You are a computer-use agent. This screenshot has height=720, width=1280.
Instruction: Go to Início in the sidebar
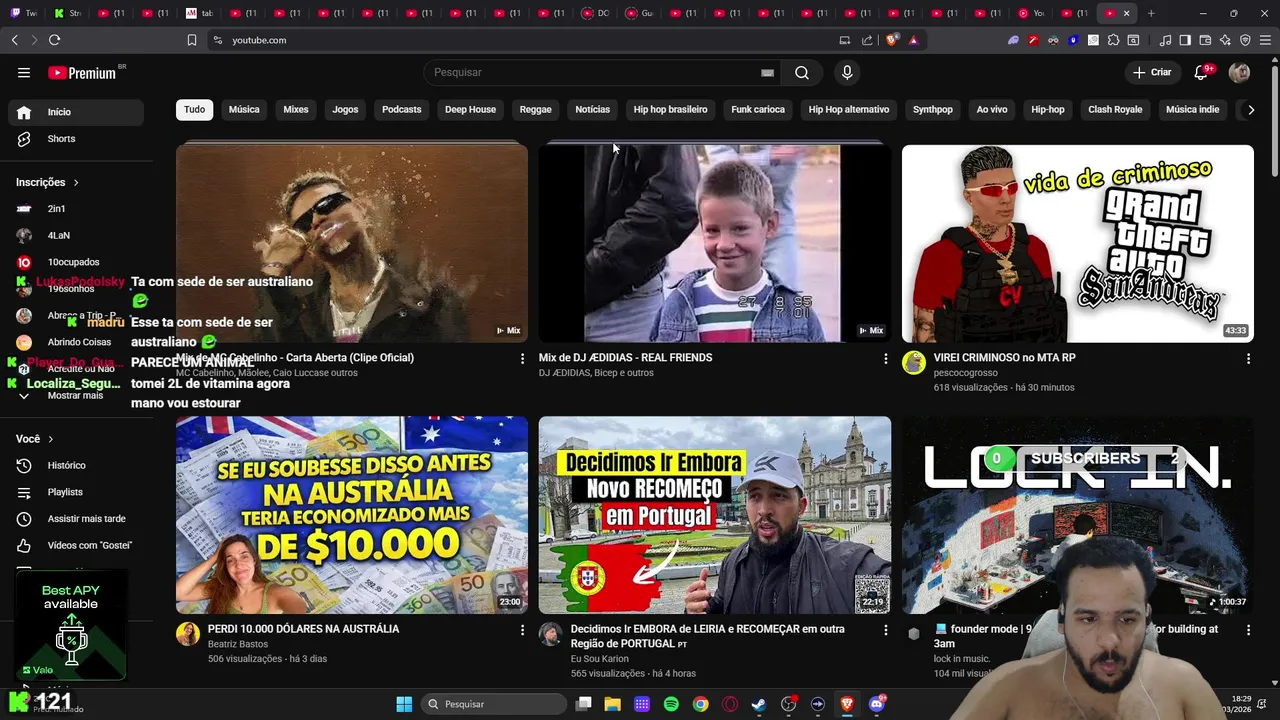click(x=75, y=112)
